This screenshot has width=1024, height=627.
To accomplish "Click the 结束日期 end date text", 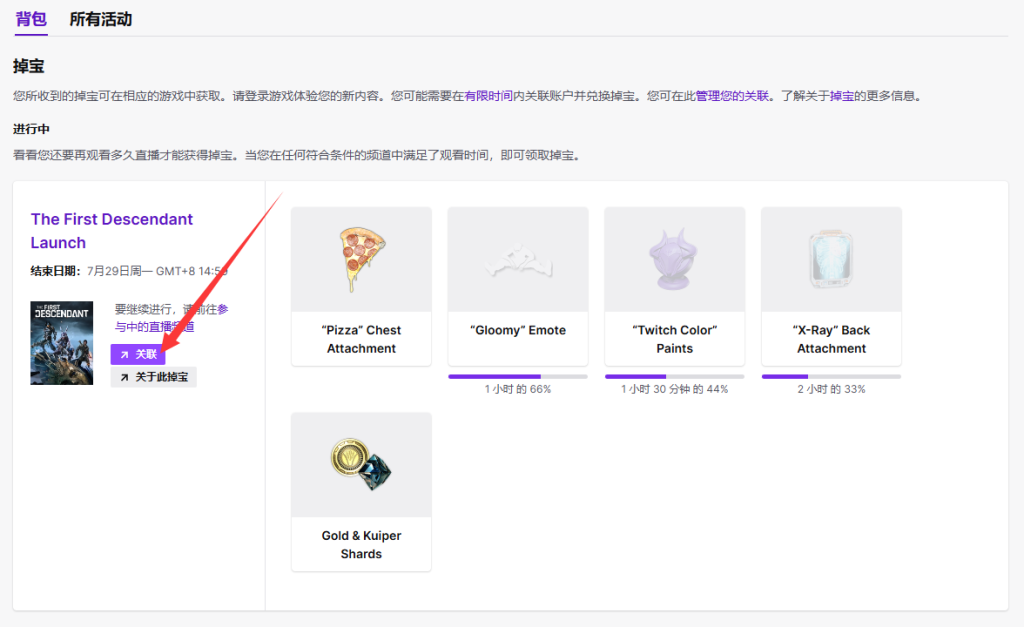I will tap(129, 271).
